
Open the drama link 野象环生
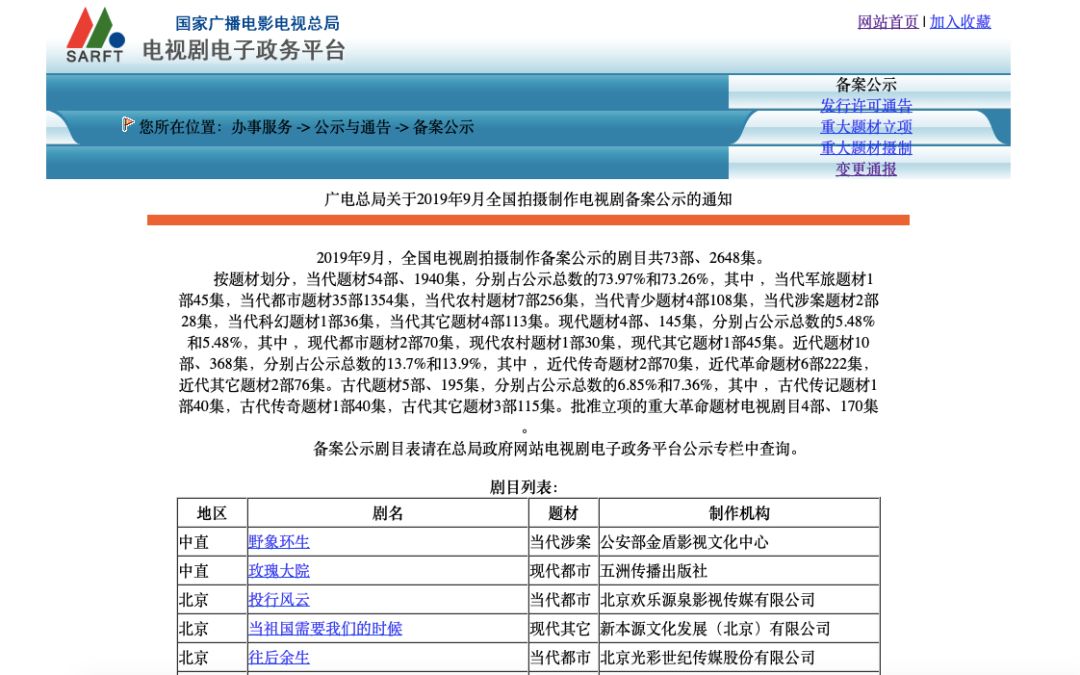coord(279,542)
